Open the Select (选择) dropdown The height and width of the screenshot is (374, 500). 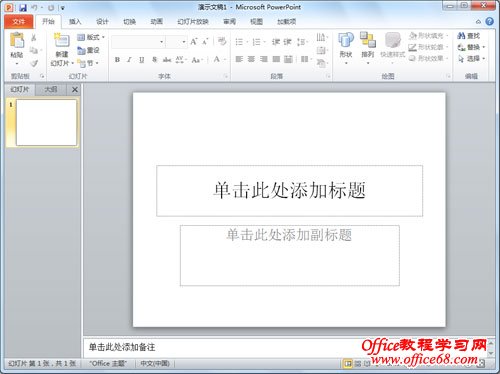[471, 59]
